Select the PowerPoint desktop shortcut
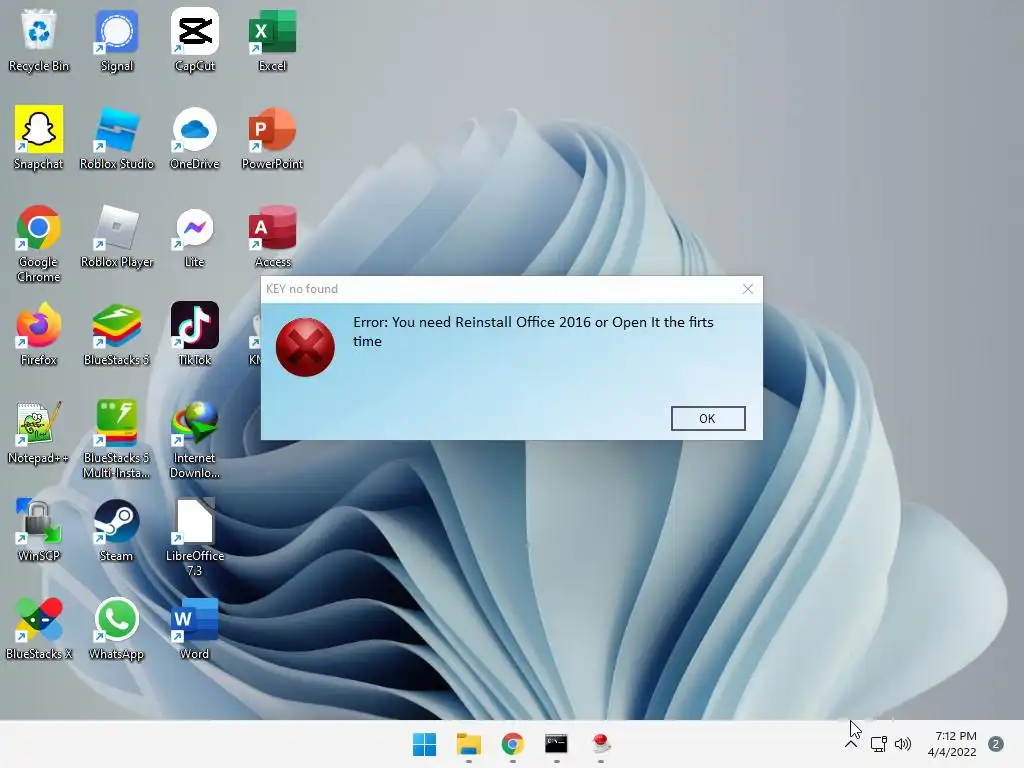The height and width of the screenshot is (768, 1024). pyautogui.click(x=272, y=138)
